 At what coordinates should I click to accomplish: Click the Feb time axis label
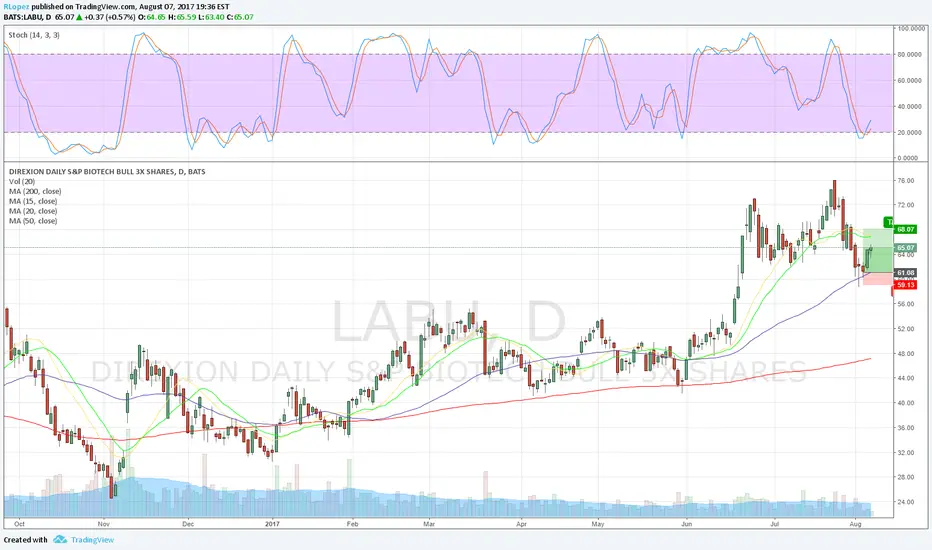[352, 524]
